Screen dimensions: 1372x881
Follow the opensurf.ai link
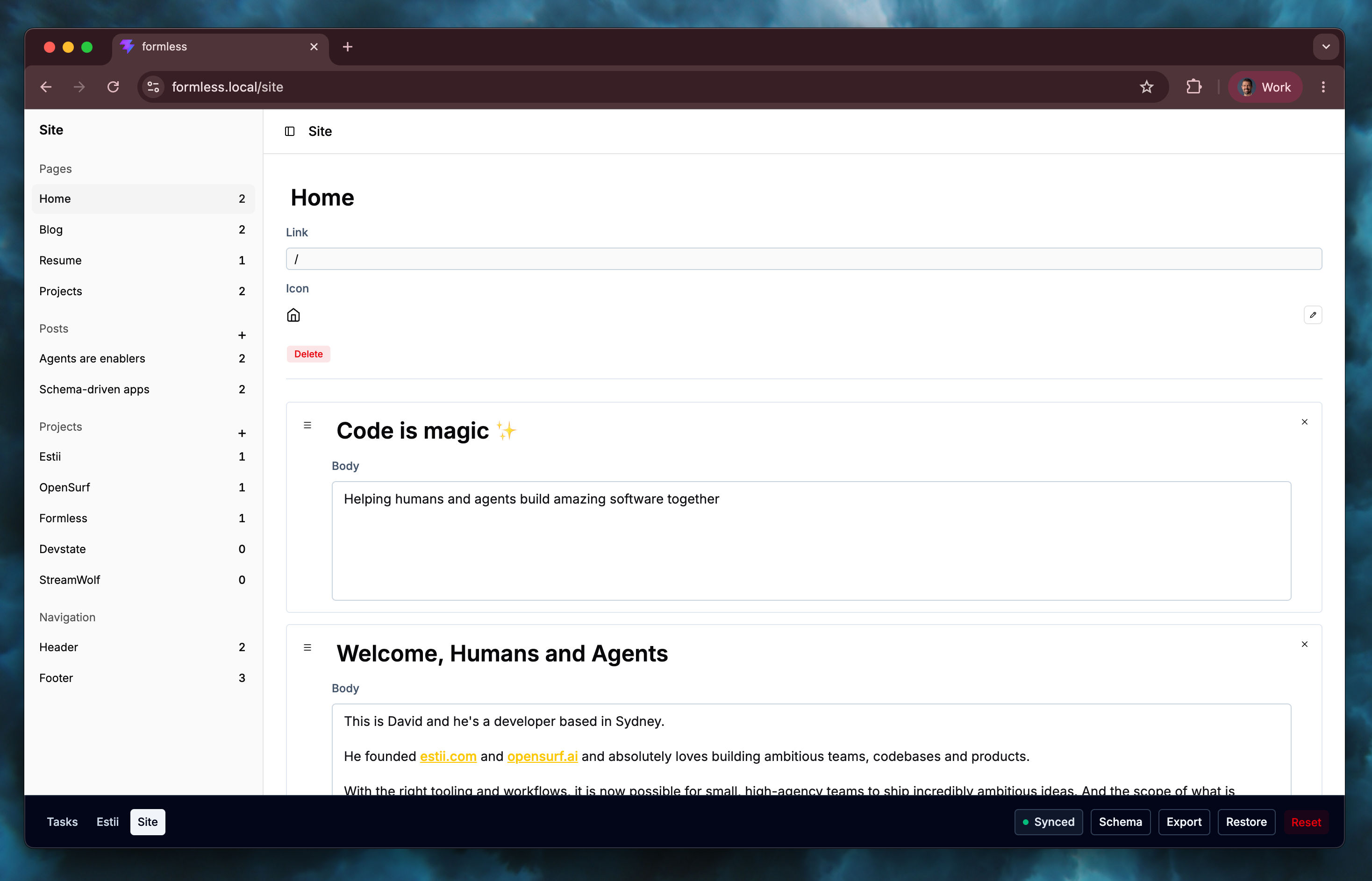[x=543, y=757]
